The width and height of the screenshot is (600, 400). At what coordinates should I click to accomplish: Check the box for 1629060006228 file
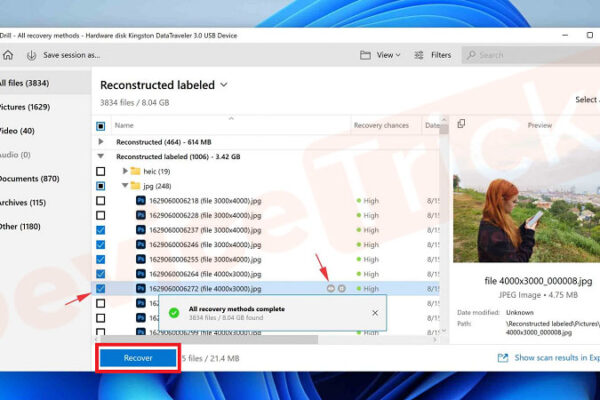[x=101, y=215]
